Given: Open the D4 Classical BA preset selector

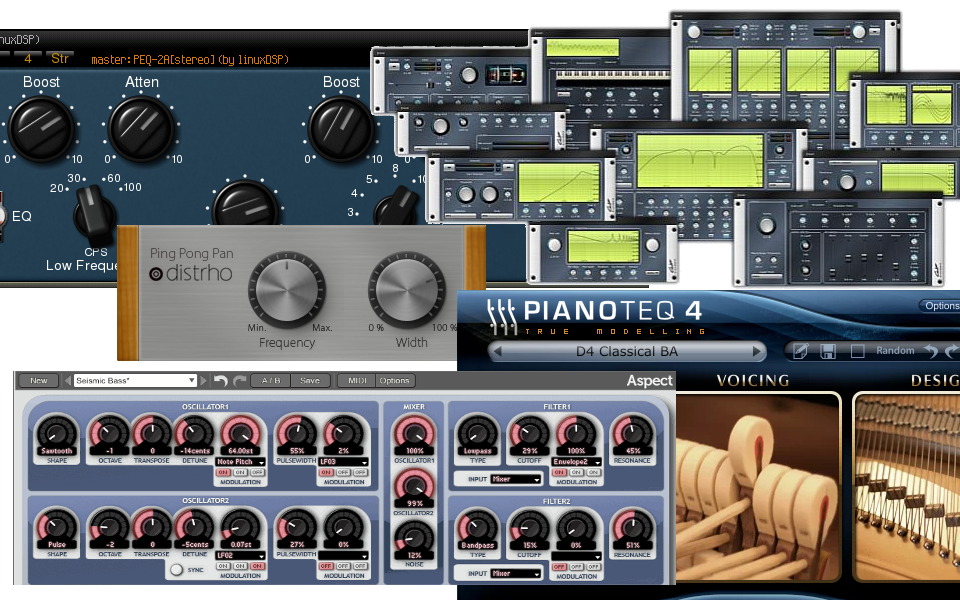Looking at the screenshot, I should (x=627, y=351).
